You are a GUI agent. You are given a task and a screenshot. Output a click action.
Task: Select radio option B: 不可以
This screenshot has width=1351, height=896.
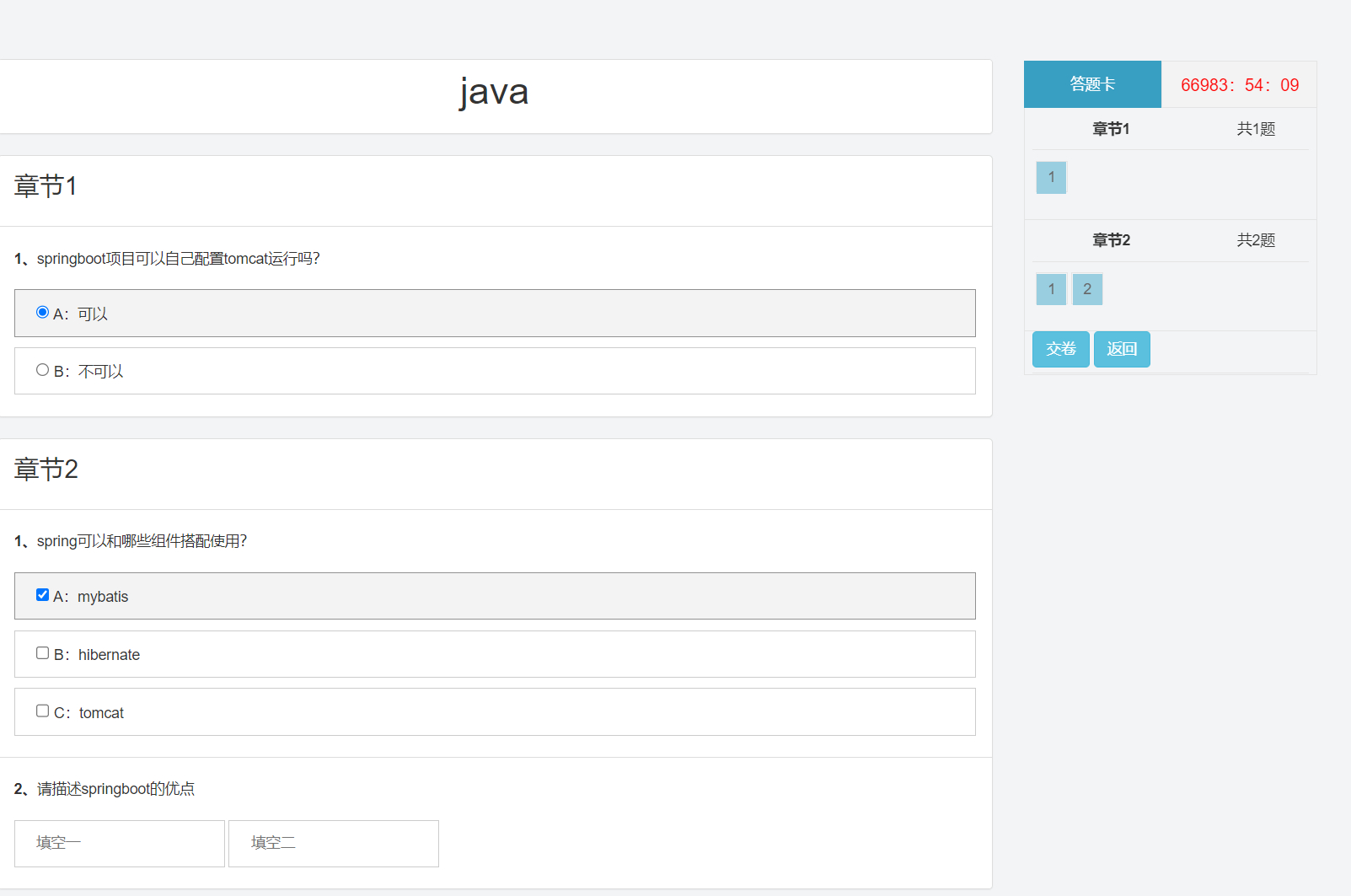[42, 370]
